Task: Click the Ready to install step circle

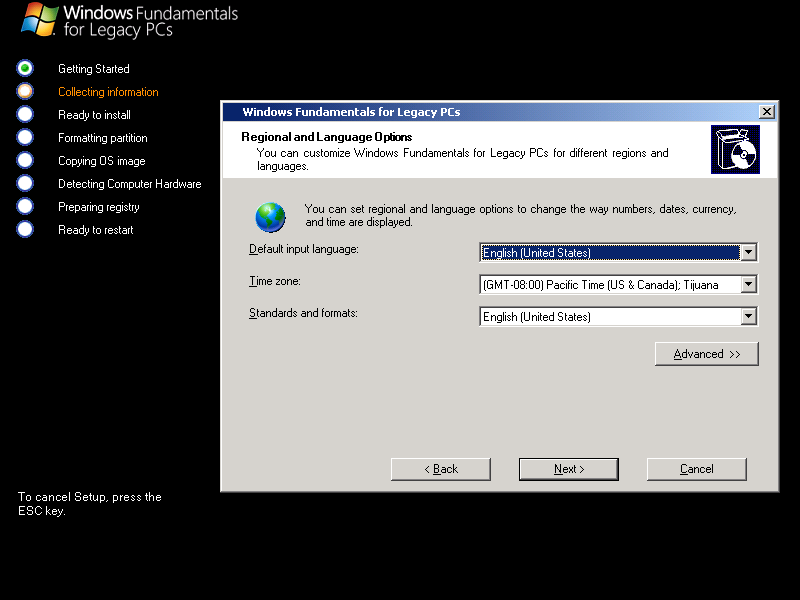Action: tap(24, 114)
